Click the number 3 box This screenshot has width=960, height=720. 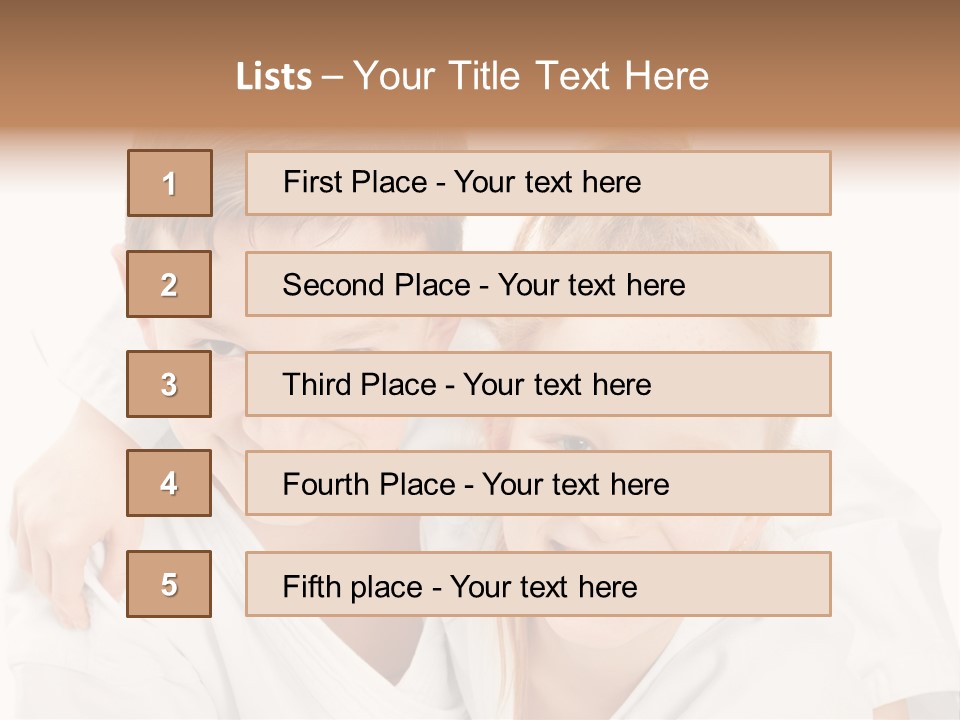169,384
